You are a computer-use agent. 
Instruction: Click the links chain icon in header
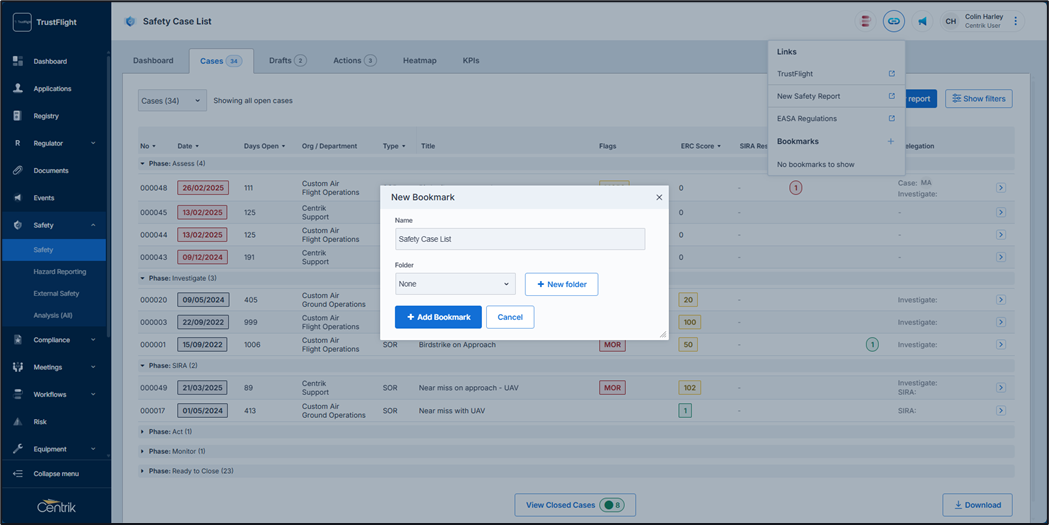click(x=893, y=21)
